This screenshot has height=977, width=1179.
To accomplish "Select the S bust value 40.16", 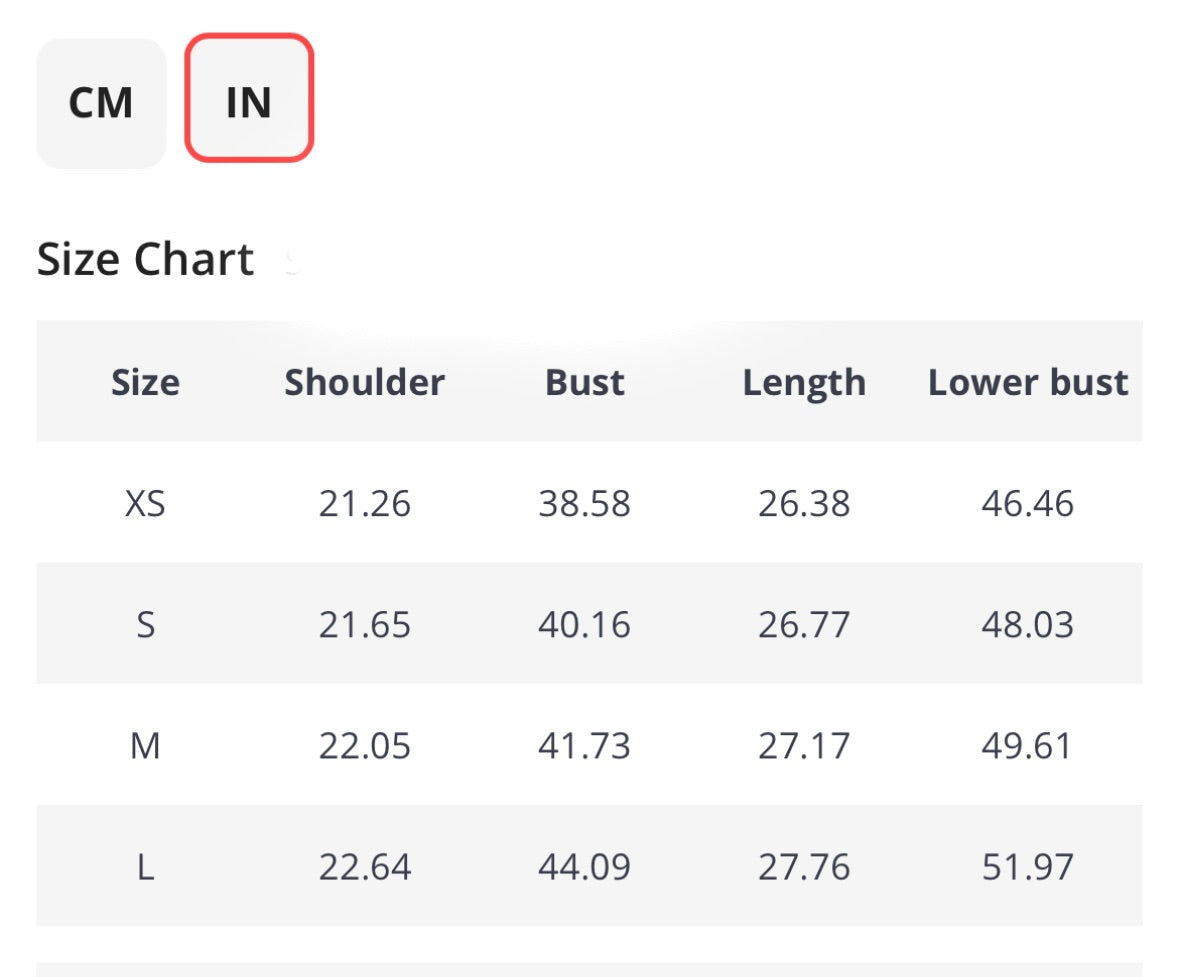I will coord(585,625).
